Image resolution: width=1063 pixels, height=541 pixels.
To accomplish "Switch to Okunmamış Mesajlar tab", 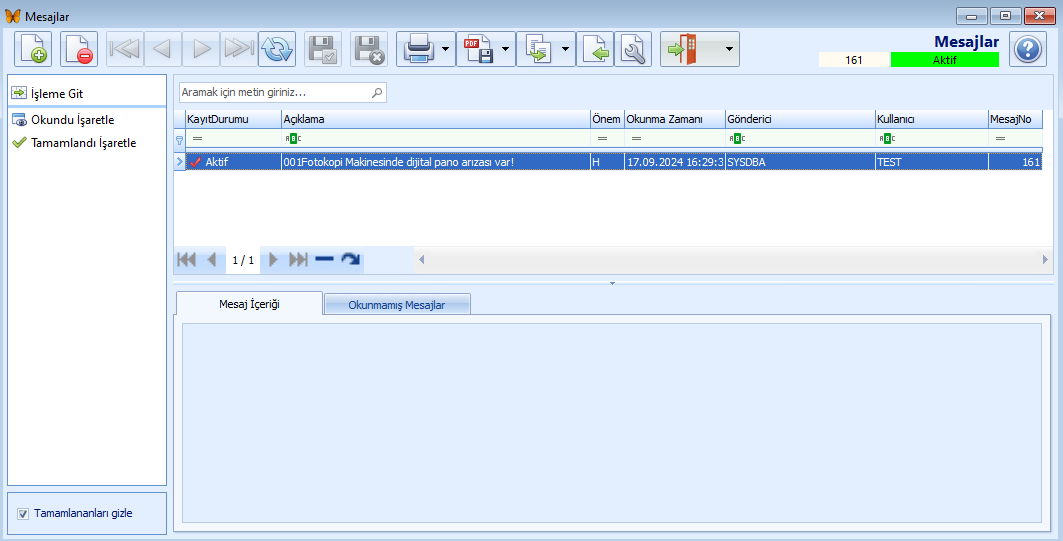I will pos(397,305).
